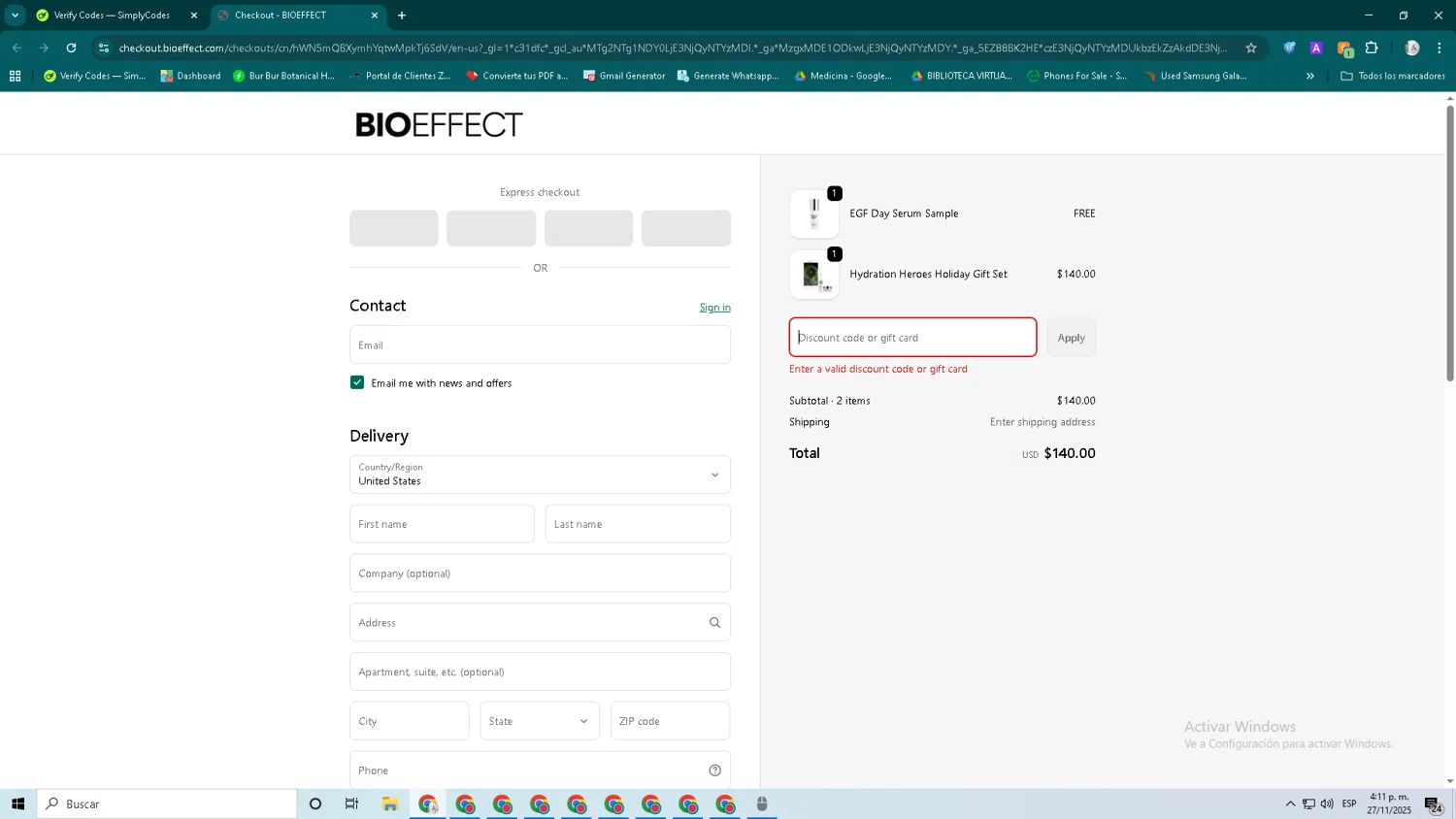Adjust the system volume speaker icon
Image resolution: width=1456 pixels, height=819 pixels.
[x=1327, y=803]
